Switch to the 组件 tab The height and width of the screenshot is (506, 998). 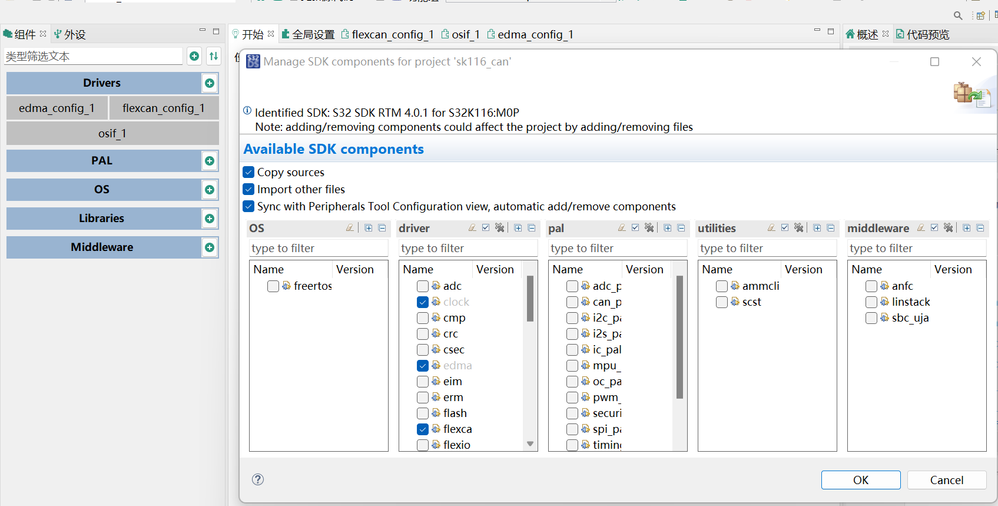(25, 34)
